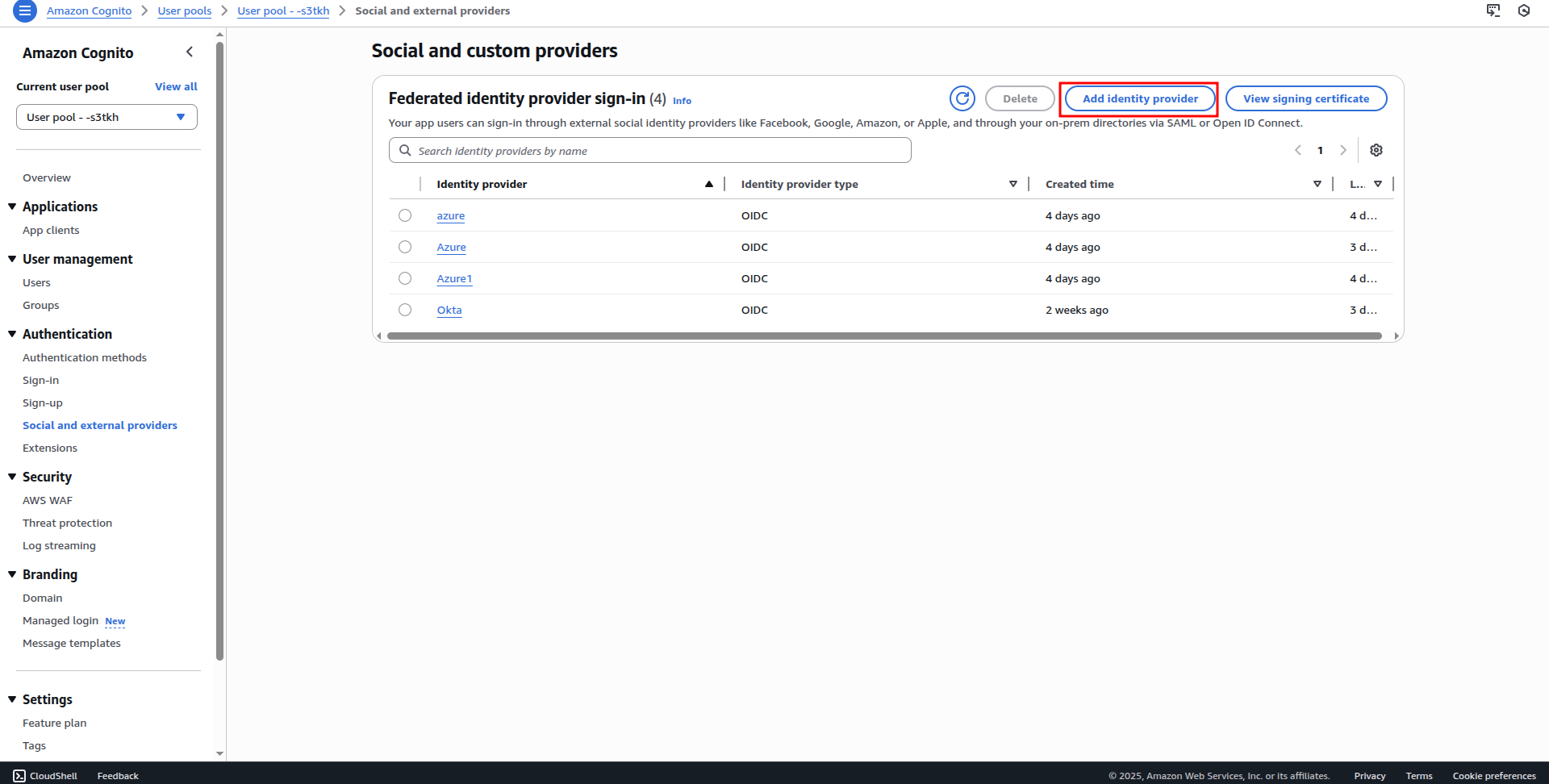Open Overview in the sidebar
Image resolution: width=1549 pixels, height=784 pixels.
pyautogui.click(x=47, y=177)
